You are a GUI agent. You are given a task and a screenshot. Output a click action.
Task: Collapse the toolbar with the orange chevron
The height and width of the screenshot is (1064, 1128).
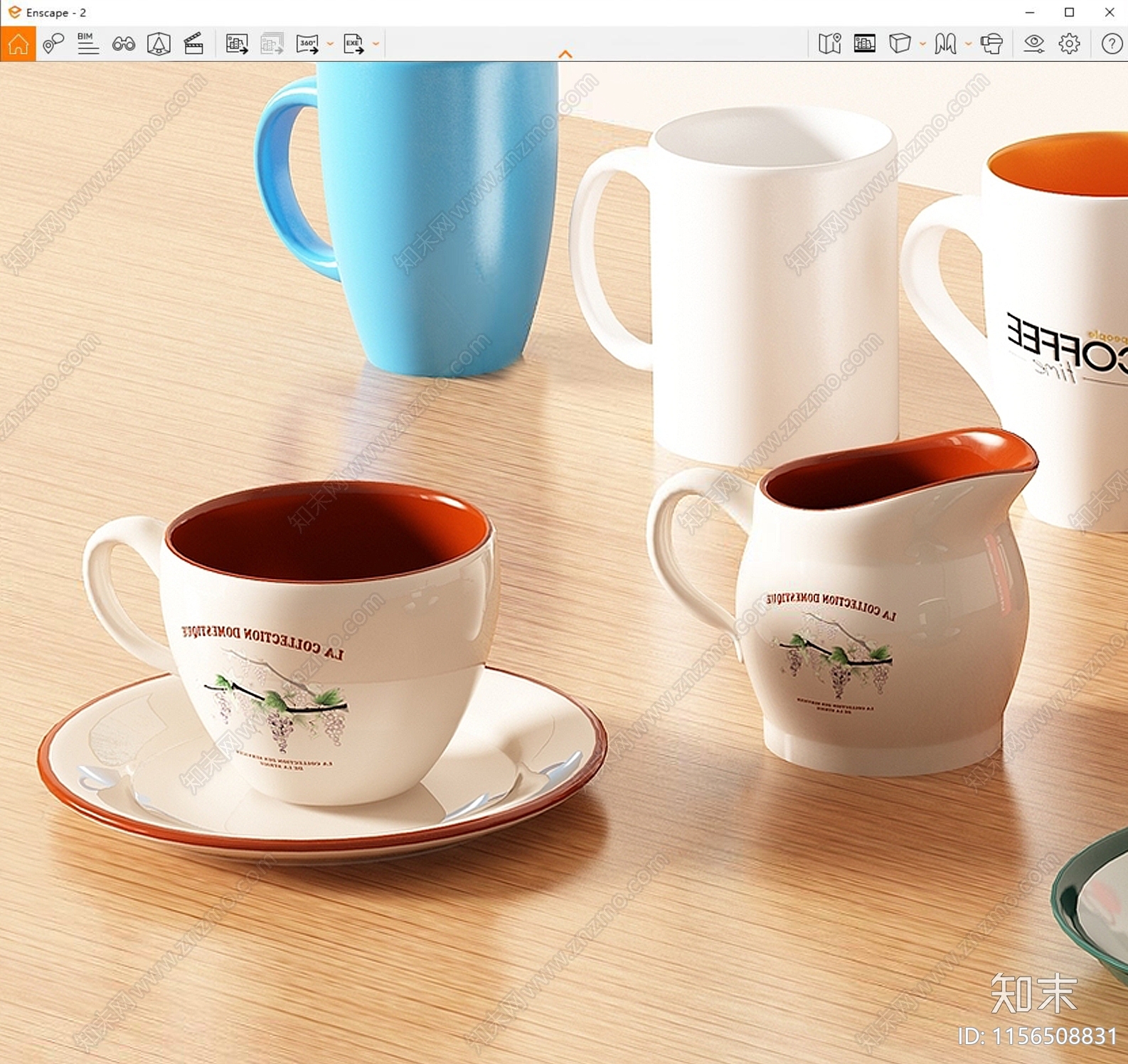tap(565, 54)
